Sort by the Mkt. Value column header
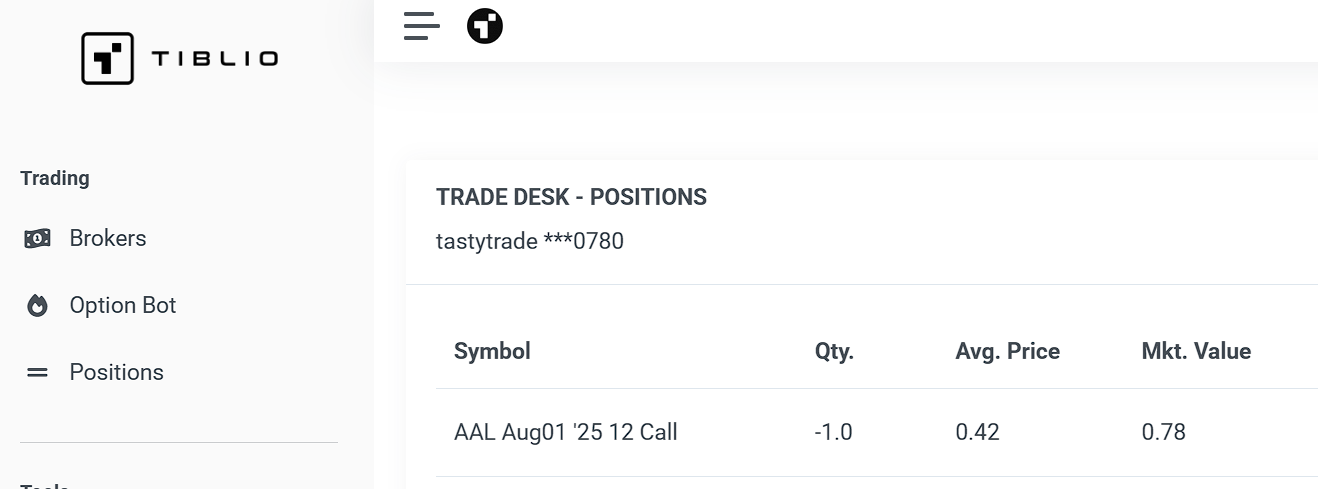The width and height of the screenshot is (1318, 489). (x=1196, y=351)
